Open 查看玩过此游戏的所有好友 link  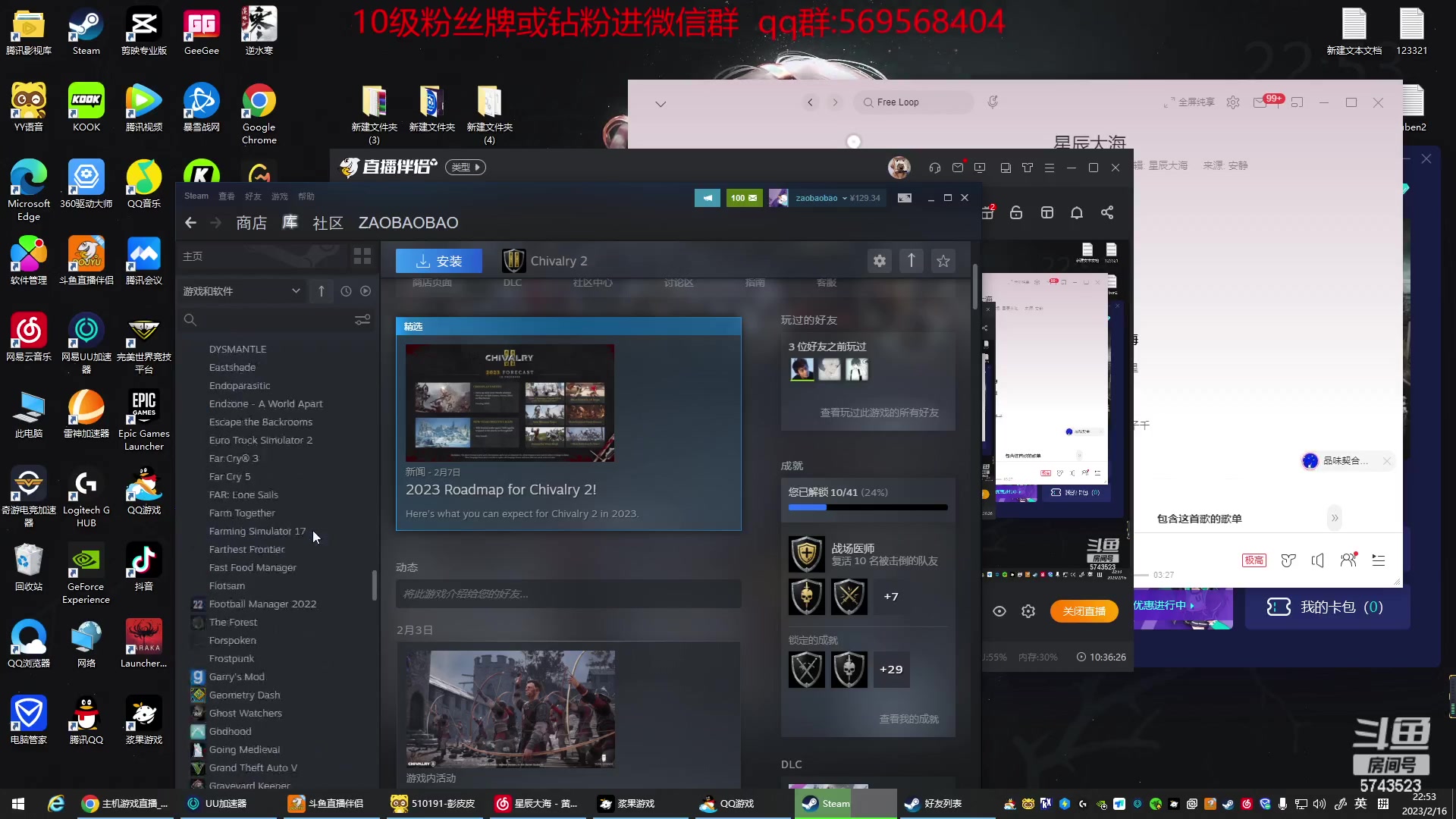[879, 413]
